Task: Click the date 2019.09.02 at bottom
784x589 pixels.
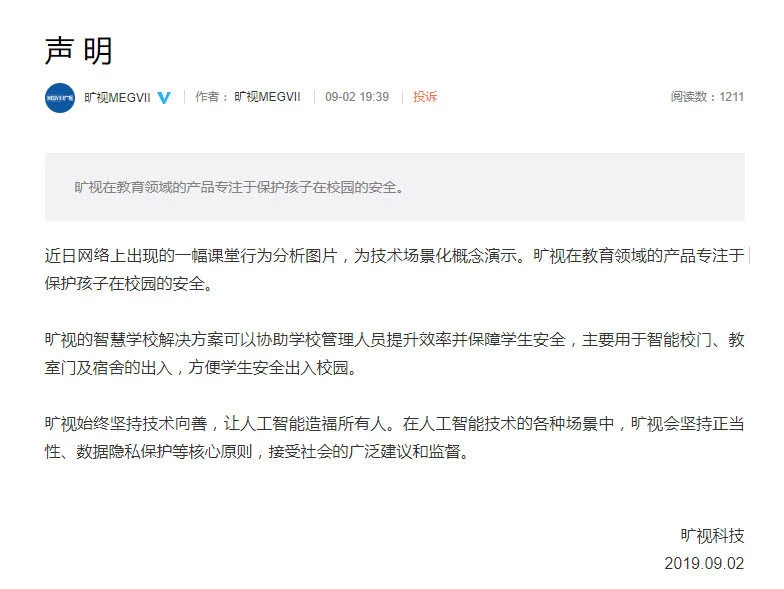Action: point(704,564)
